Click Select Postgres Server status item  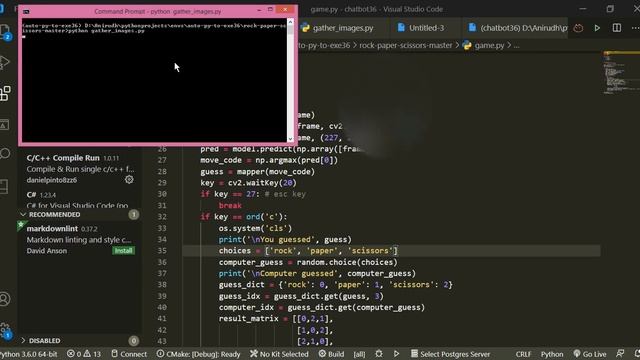point(450,354)
